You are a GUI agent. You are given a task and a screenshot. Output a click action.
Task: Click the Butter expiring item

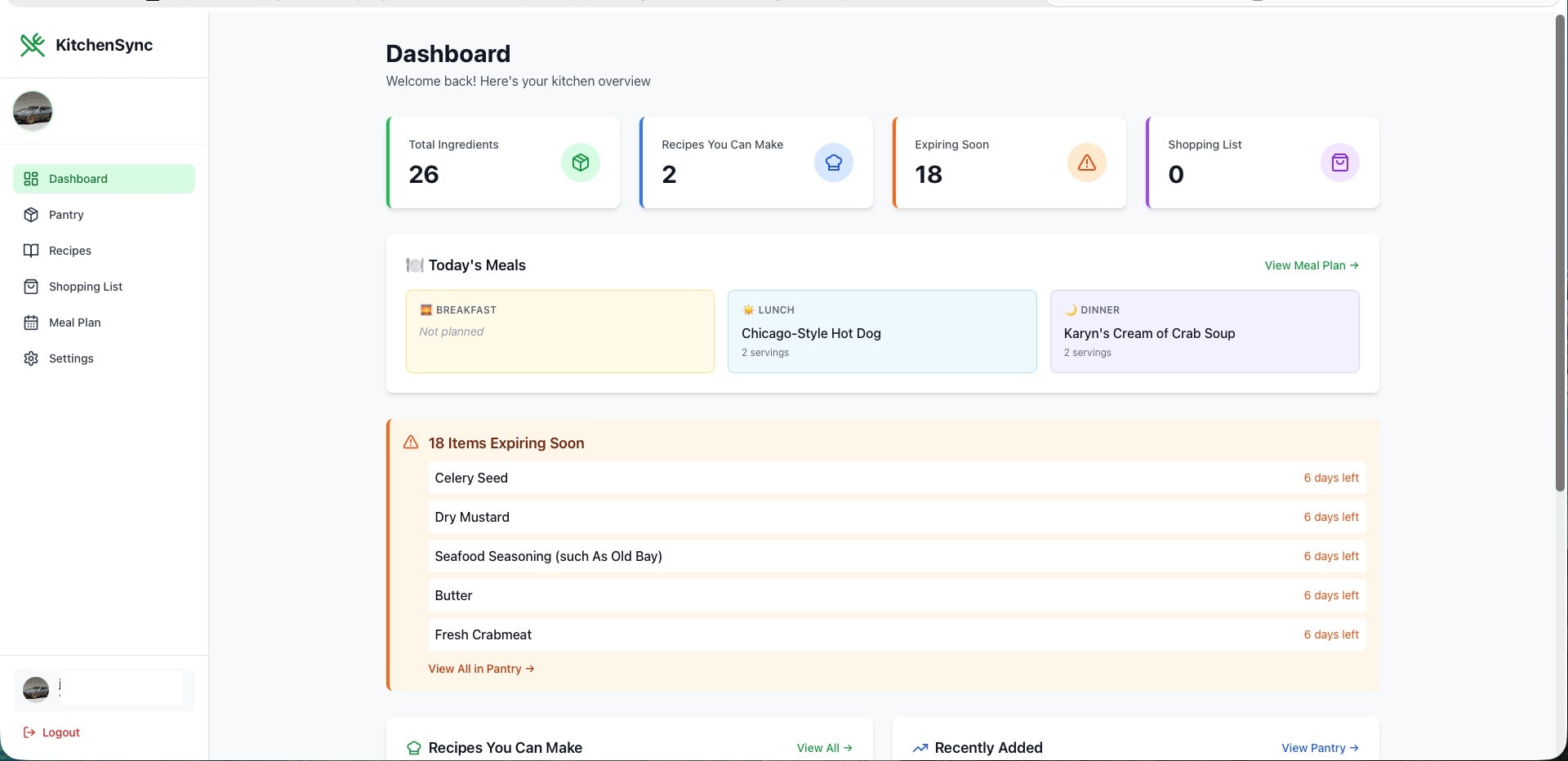click(x=897, y=595)
